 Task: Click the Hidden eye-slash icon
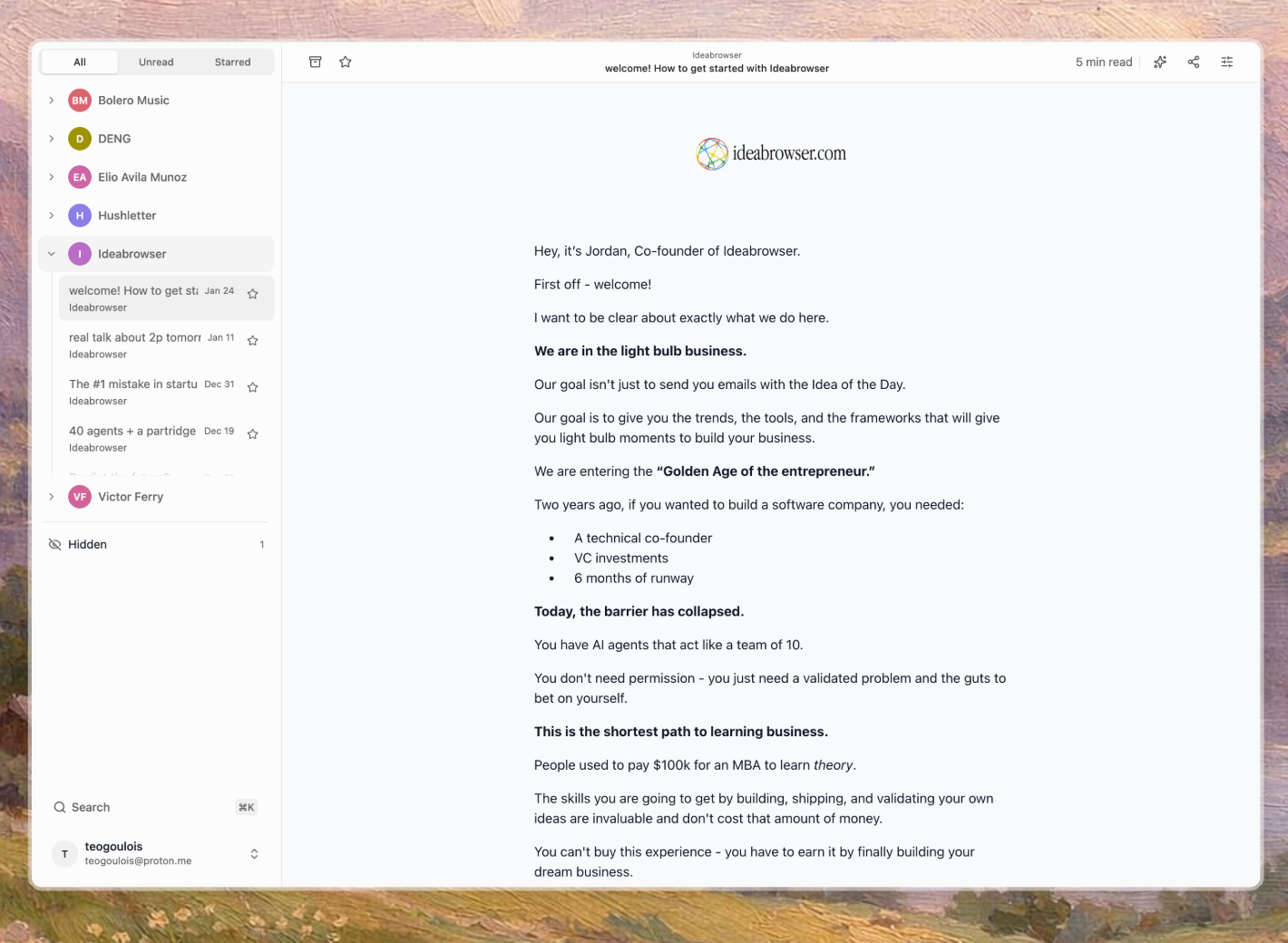point(54,544)
